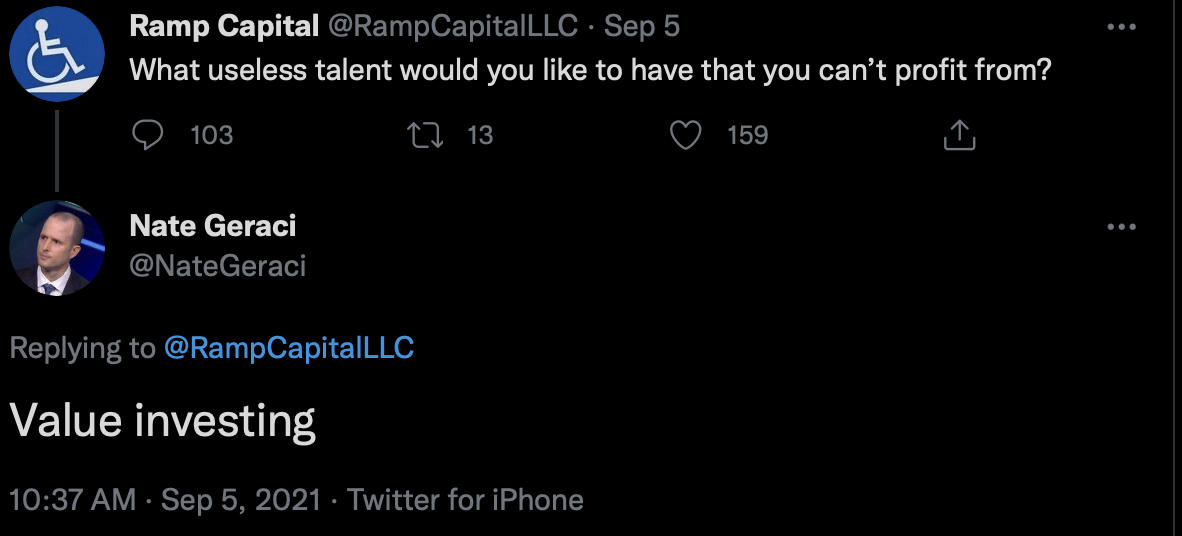The image size is (1182, 536).
Task: Click the share upload icon
Action: pyautogui.click(x=959, y=135)
